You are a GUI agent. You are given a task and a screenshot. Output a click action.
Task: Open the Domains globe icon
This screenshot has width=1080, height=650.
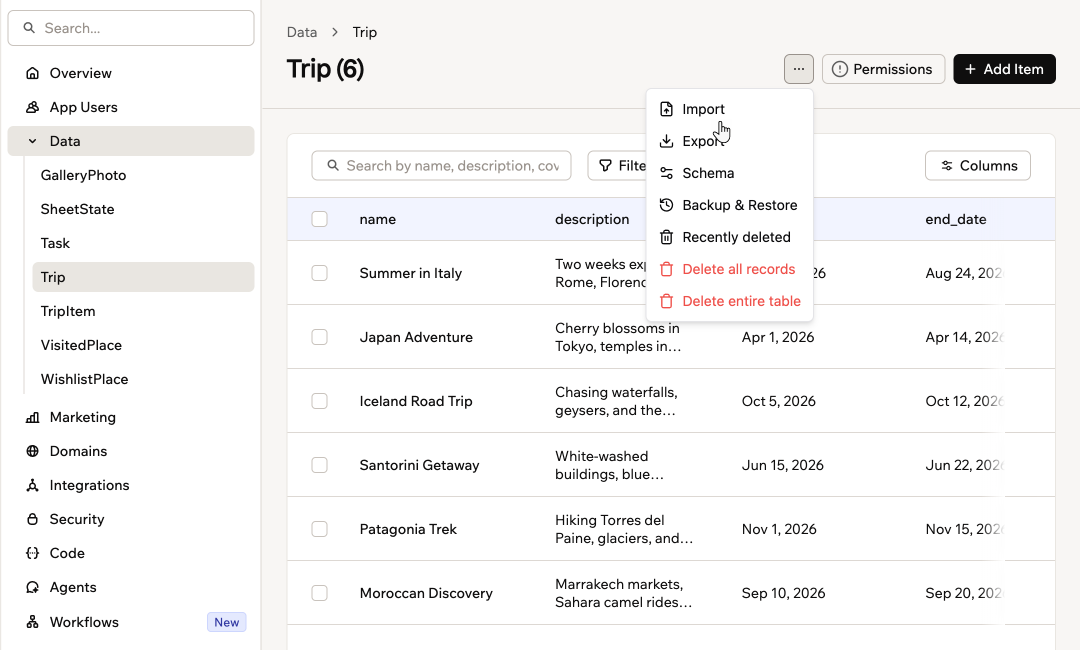pos(32,452)
